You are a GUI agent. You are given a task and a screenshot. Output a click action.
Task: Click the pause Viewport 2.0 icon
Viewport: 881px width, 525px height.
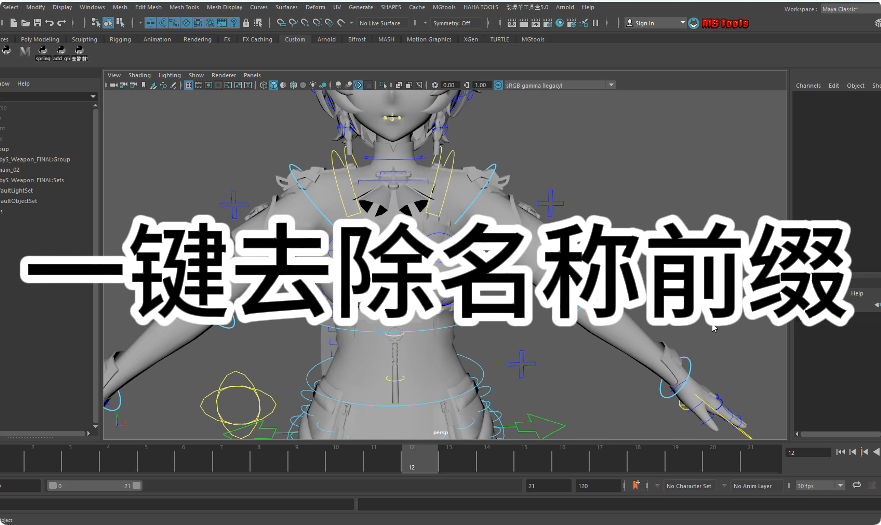click(x=596, y=23)
